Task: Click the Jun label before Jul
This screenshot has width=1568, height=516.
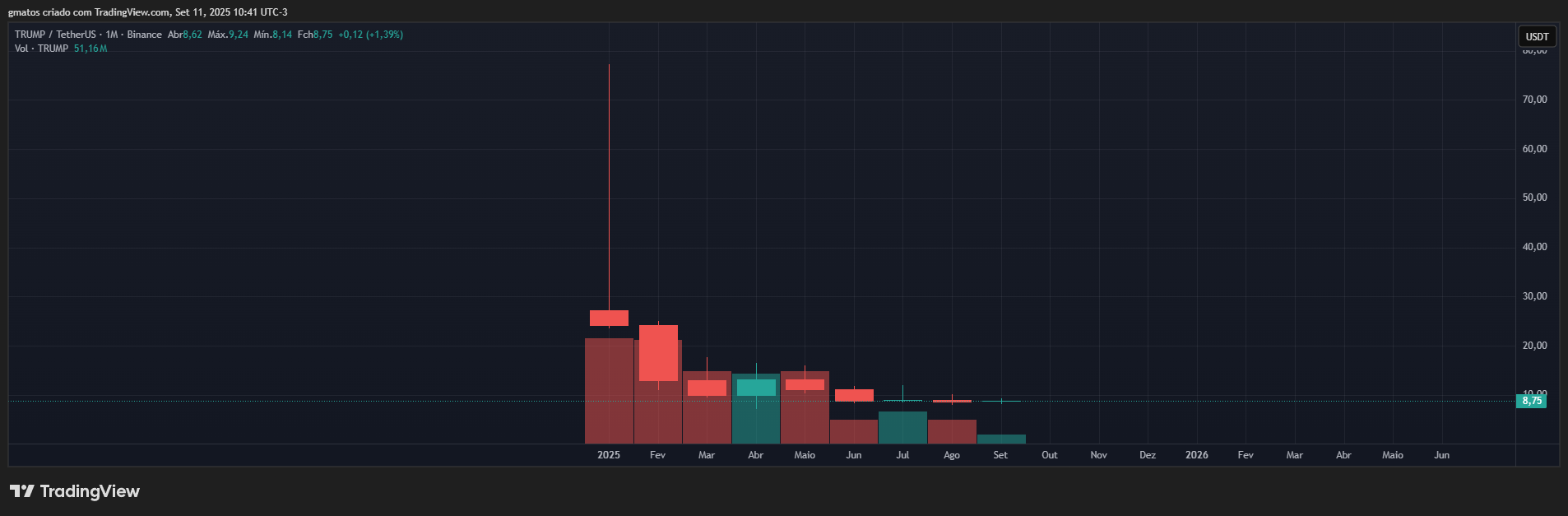Action: point(854,455)
